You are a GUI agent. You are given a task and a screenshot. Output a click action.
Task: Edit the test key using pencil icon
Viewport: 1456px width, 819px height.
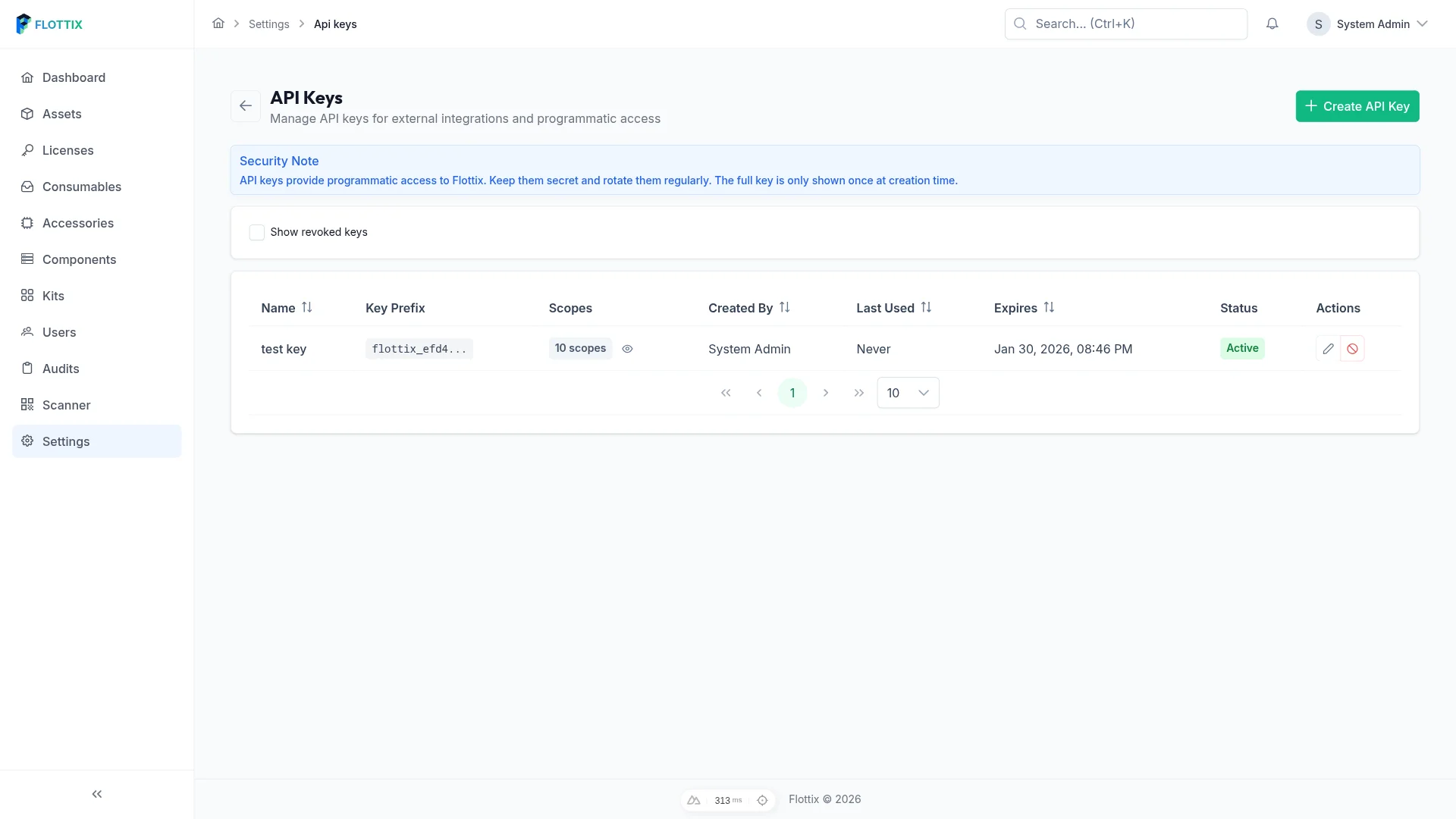(x=1328, y=348)
